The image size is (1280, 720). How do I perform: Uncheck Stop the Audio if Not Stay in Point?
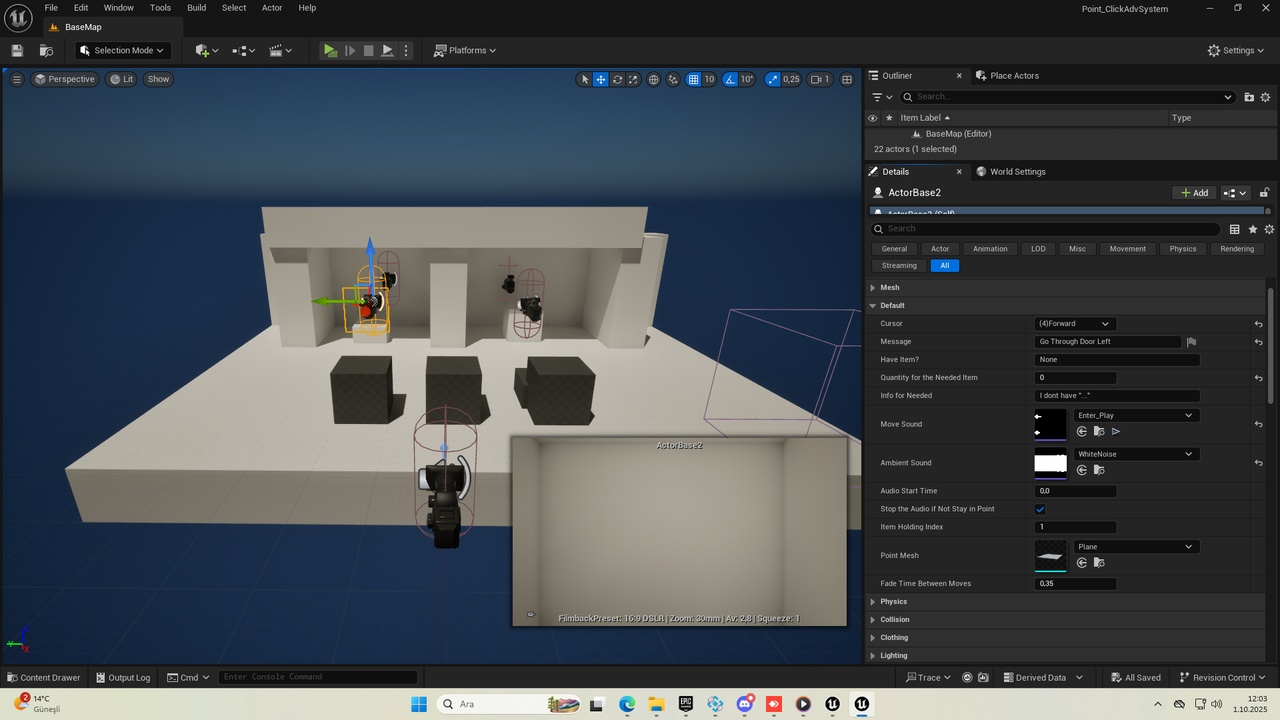pos(1040,509)
